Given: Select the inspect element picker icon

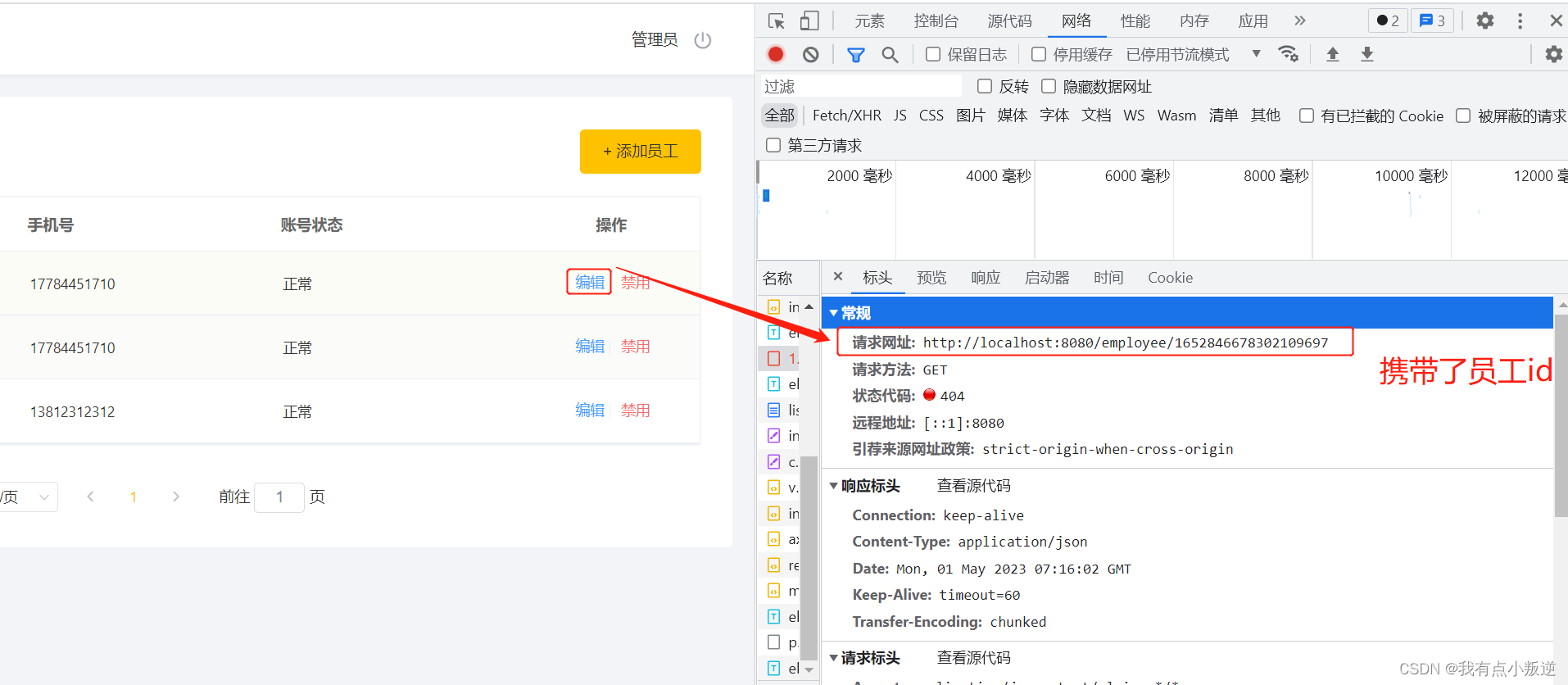Looking at the screenshot, I should pos(777,21).
